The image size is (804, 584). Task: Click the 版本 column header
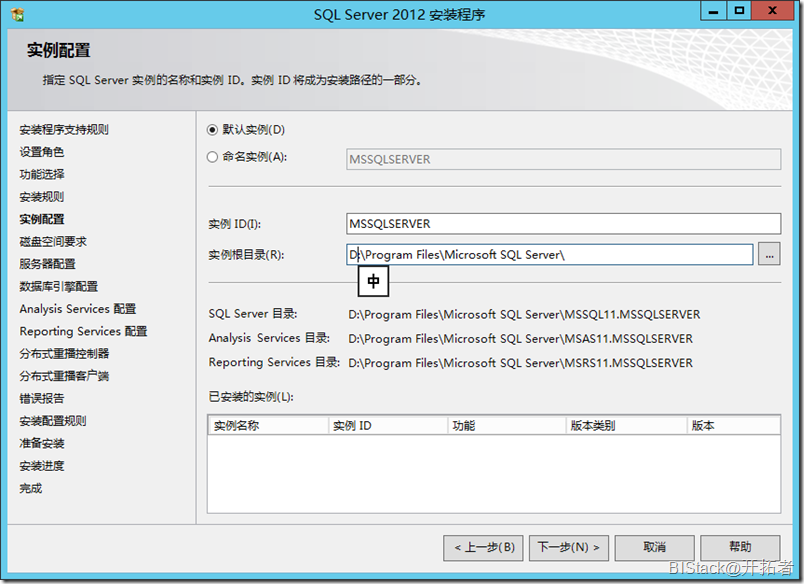[733, 426]
